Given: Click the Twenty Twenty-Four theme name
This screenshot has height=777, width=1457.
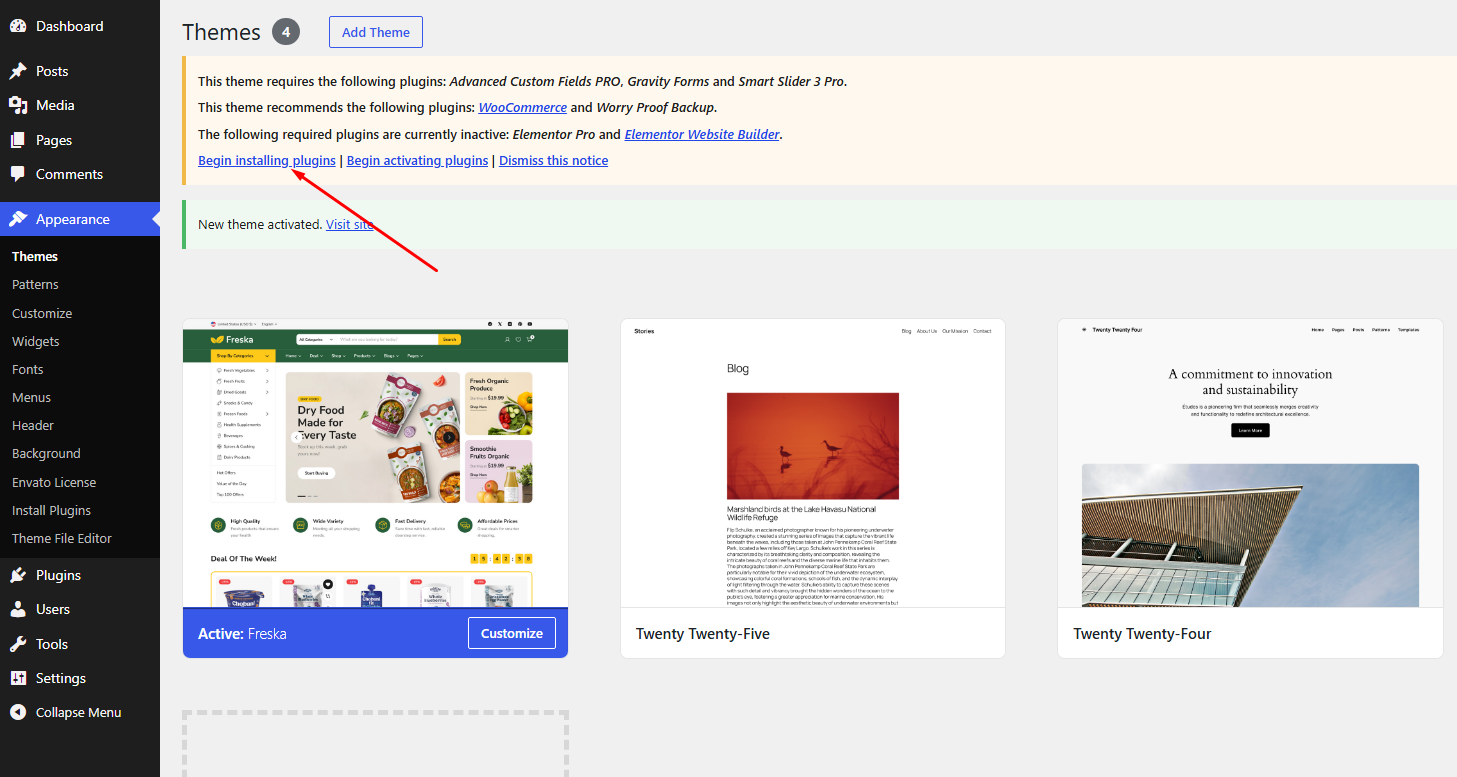Looking at the screenshot, I should (1142, 633).
